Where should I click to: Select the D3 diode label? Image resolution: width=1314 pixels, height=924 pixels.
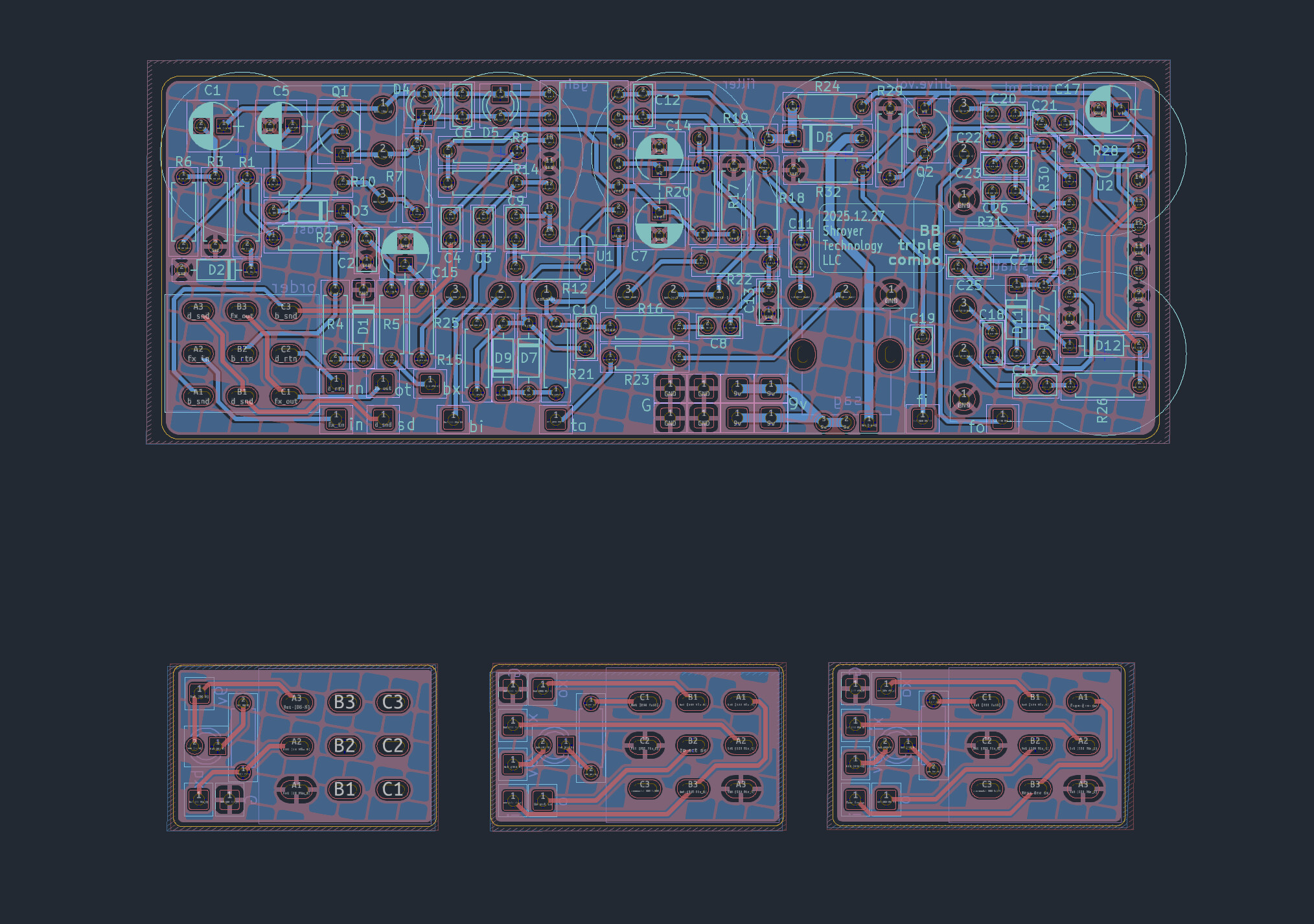(360, 211)
